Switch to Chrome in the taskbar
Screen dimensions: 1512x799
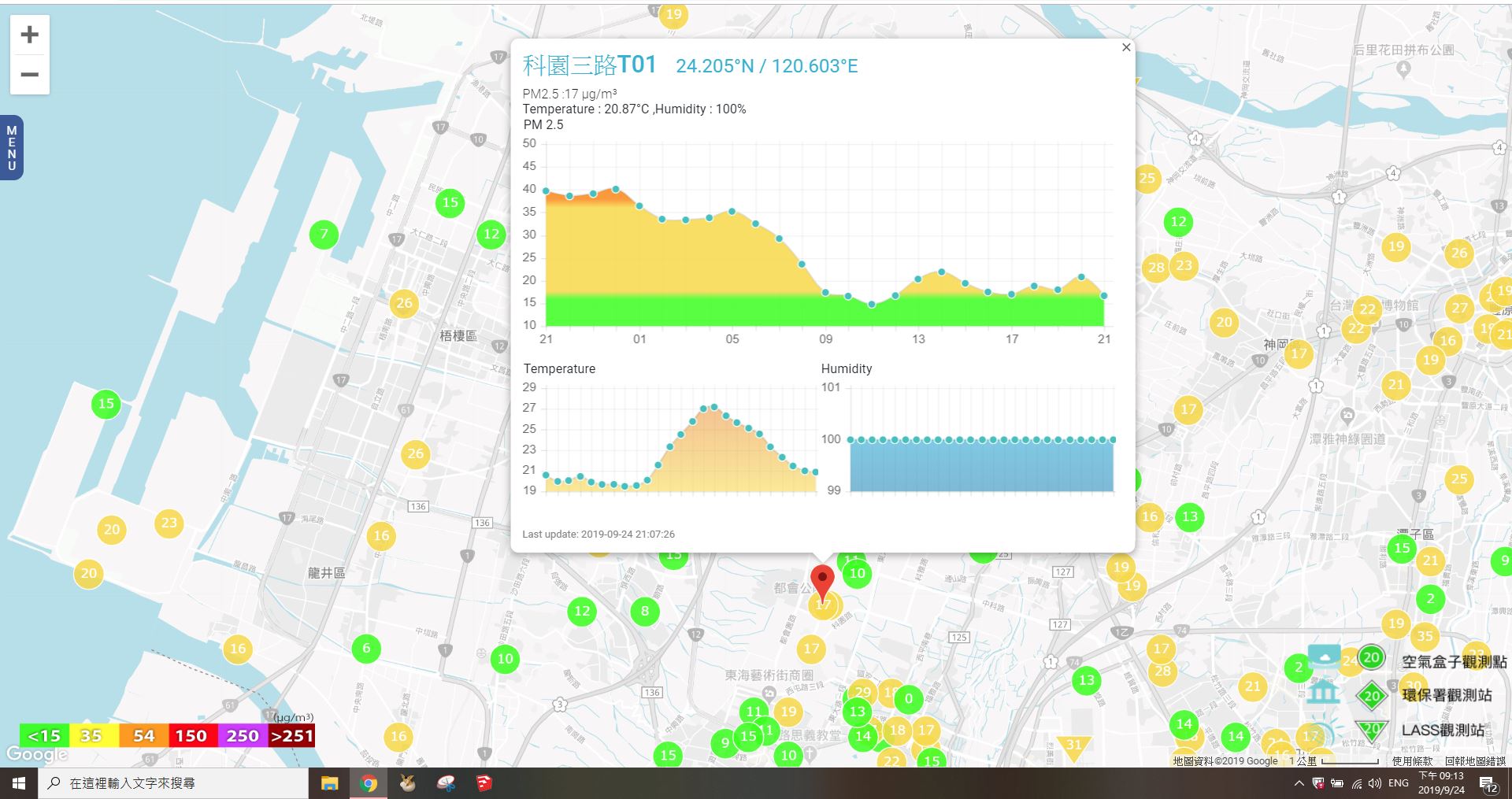[368, 783]
